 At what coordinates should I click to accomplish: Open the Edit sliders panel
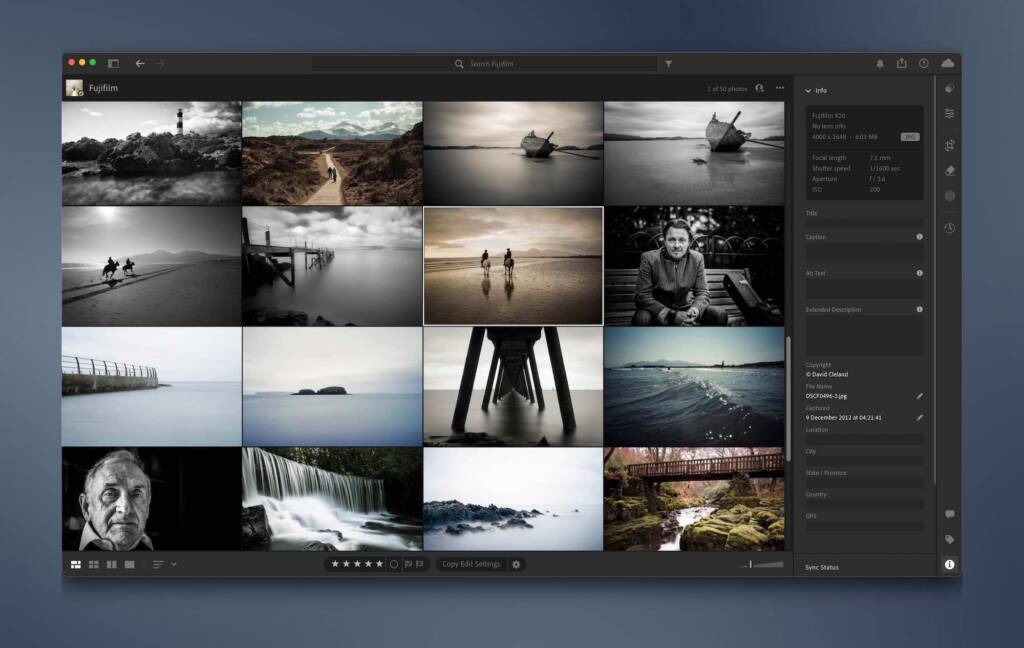pos(949,113)
